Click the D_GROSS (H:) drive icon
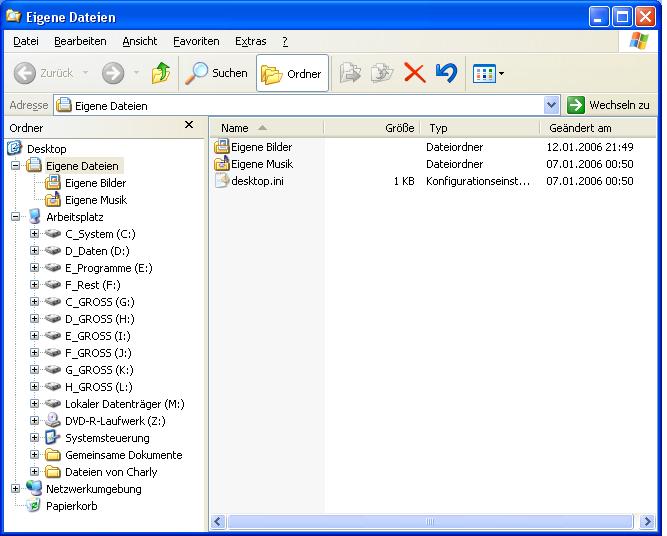 click(53, 319)
